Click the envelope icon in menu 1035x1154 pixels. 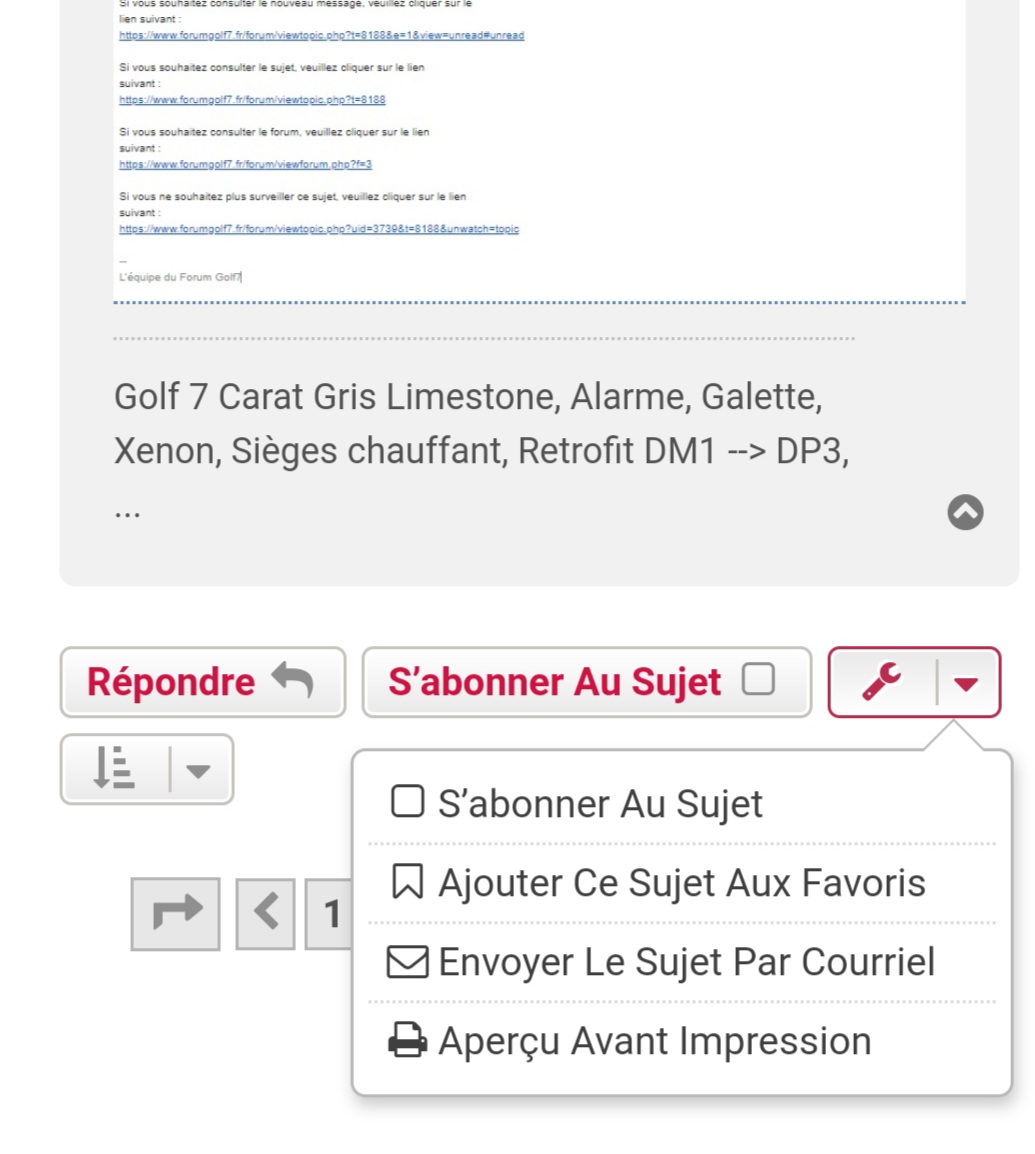[407, 961]
